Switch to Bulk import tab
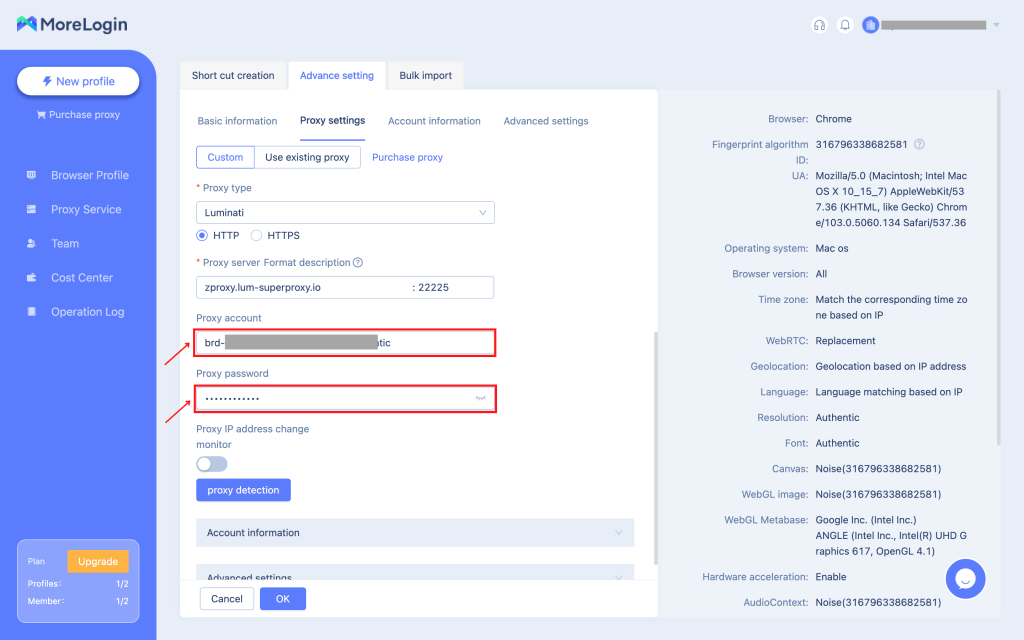The height and width of the screenshot is (640, 1024). [426, 76]
